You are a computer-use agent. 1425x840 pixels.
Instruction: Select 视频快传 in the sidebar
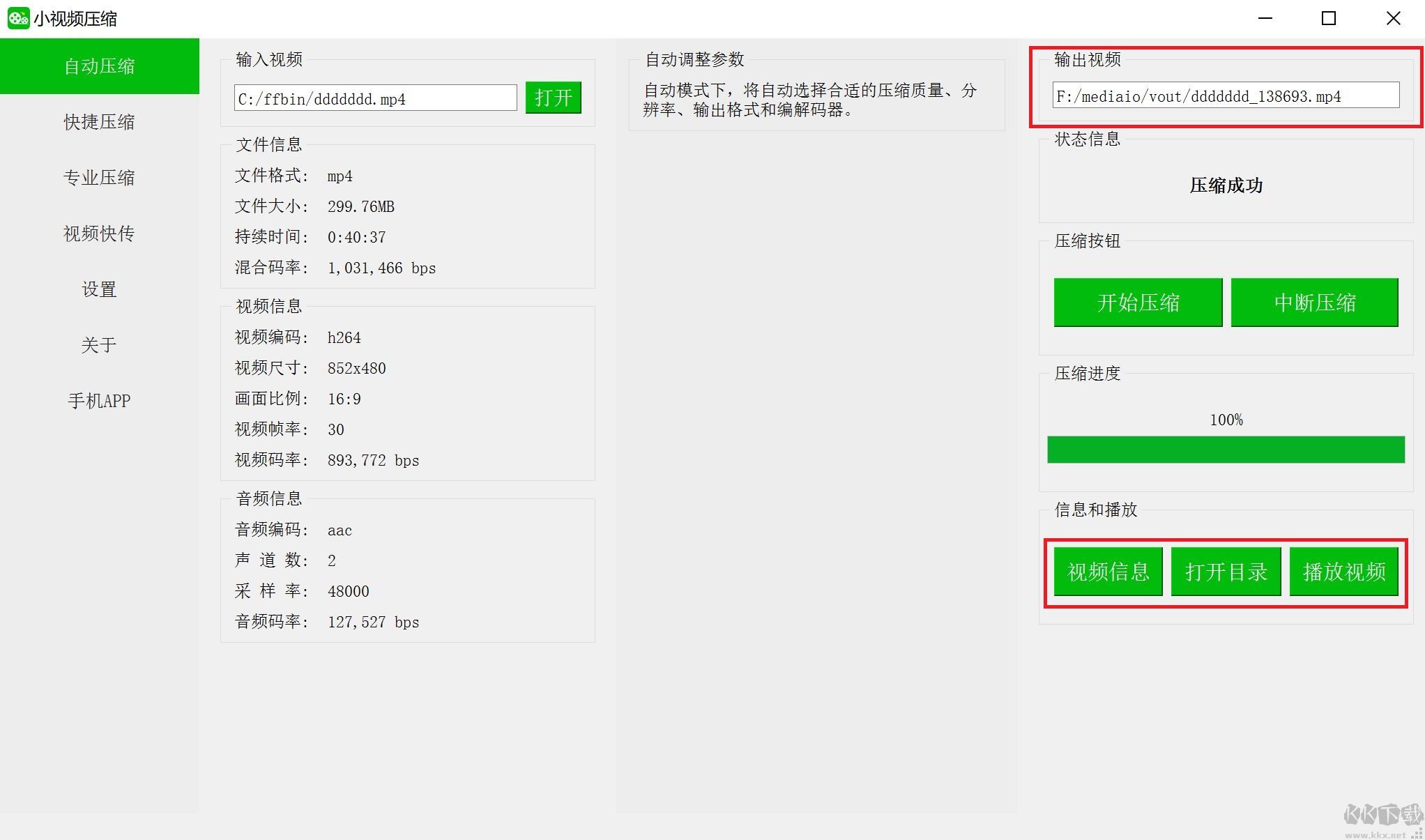[99, 234]
